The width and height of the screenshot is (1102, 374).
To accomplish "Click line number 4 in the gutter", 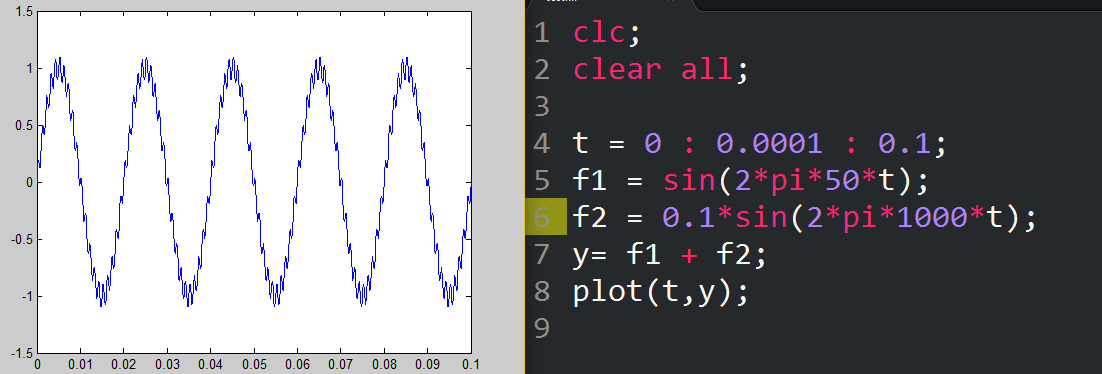I will tap(541, 144).
